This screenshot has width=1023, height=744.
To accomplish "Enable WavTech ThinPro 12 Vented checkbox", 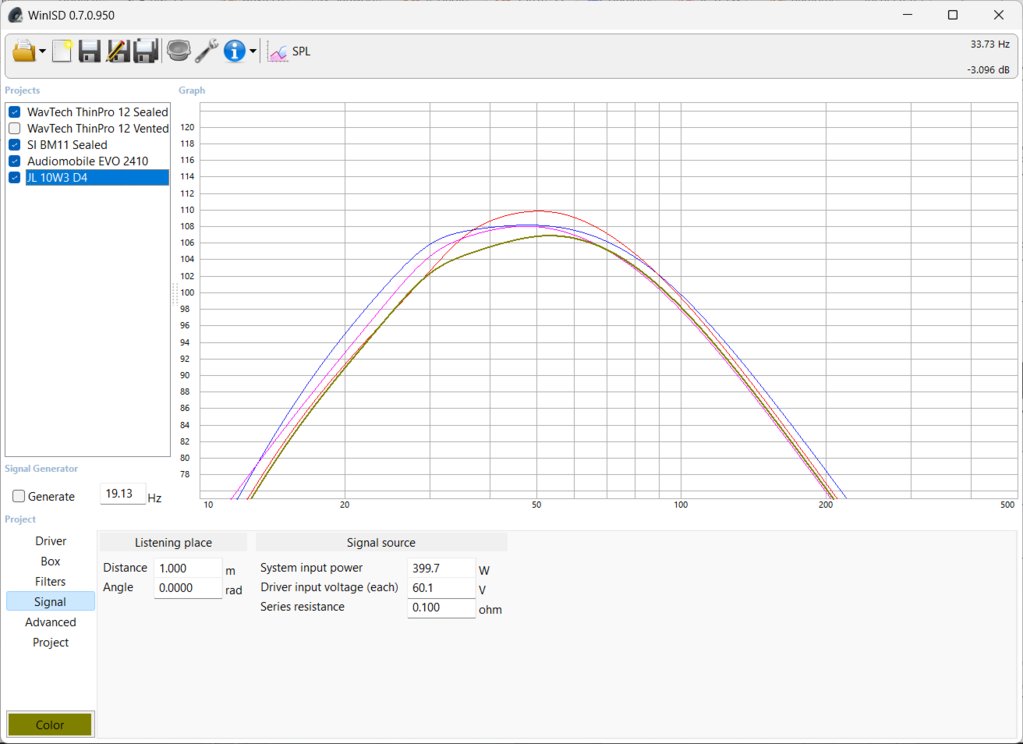I will click(15, 129).
